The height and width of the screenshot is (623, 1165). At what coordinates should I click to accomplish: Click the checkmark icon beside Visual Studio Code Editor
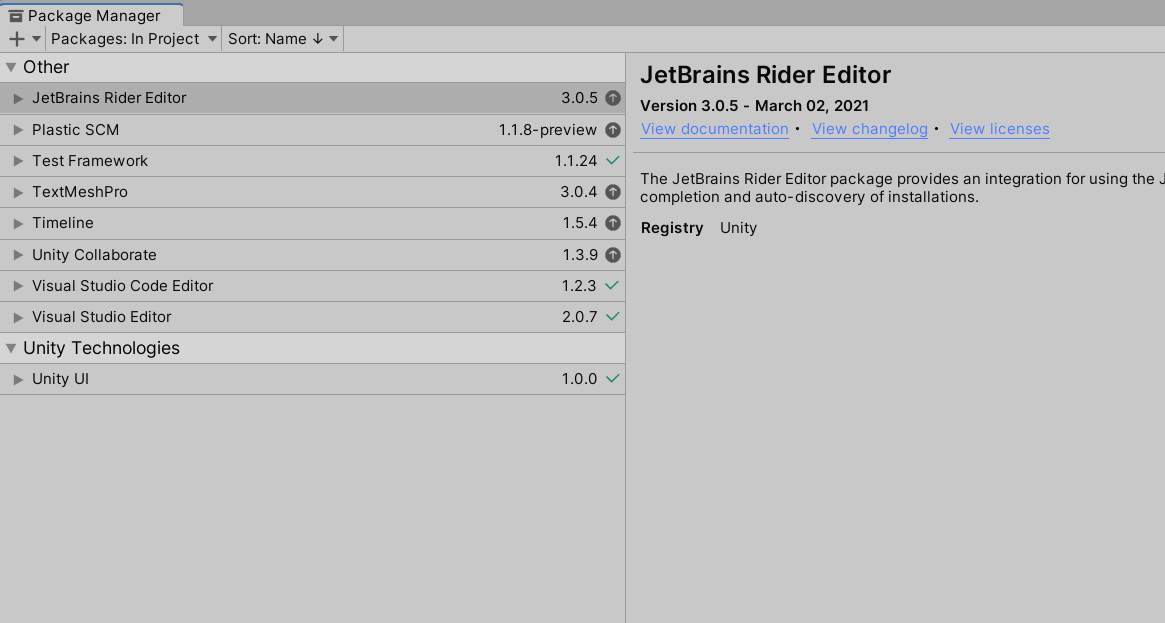pyautogui.click(x=613, y=285)
